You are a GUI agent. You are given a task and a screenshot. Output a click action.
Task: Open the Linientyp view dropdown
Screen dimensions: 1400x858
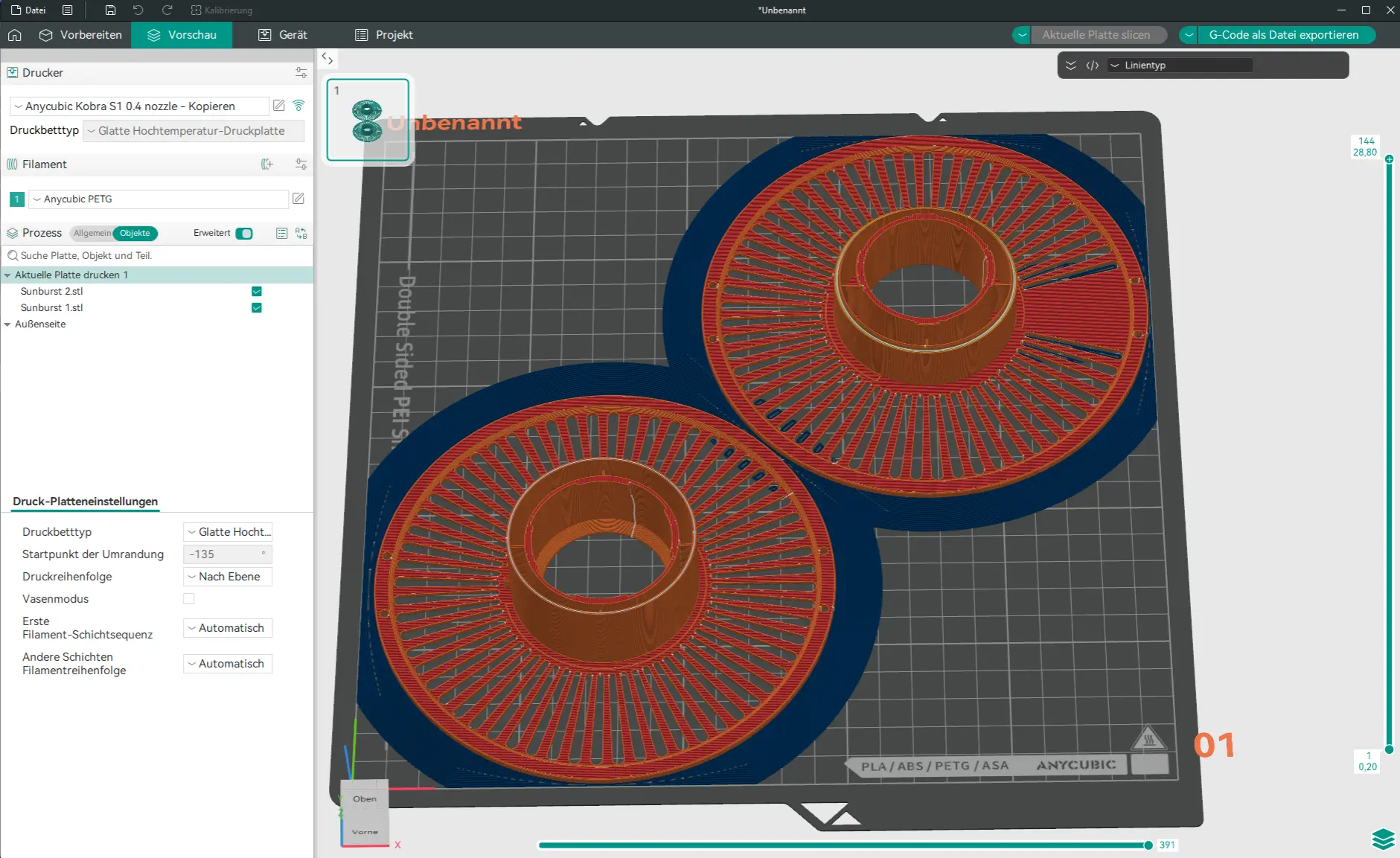[1180, 65]
